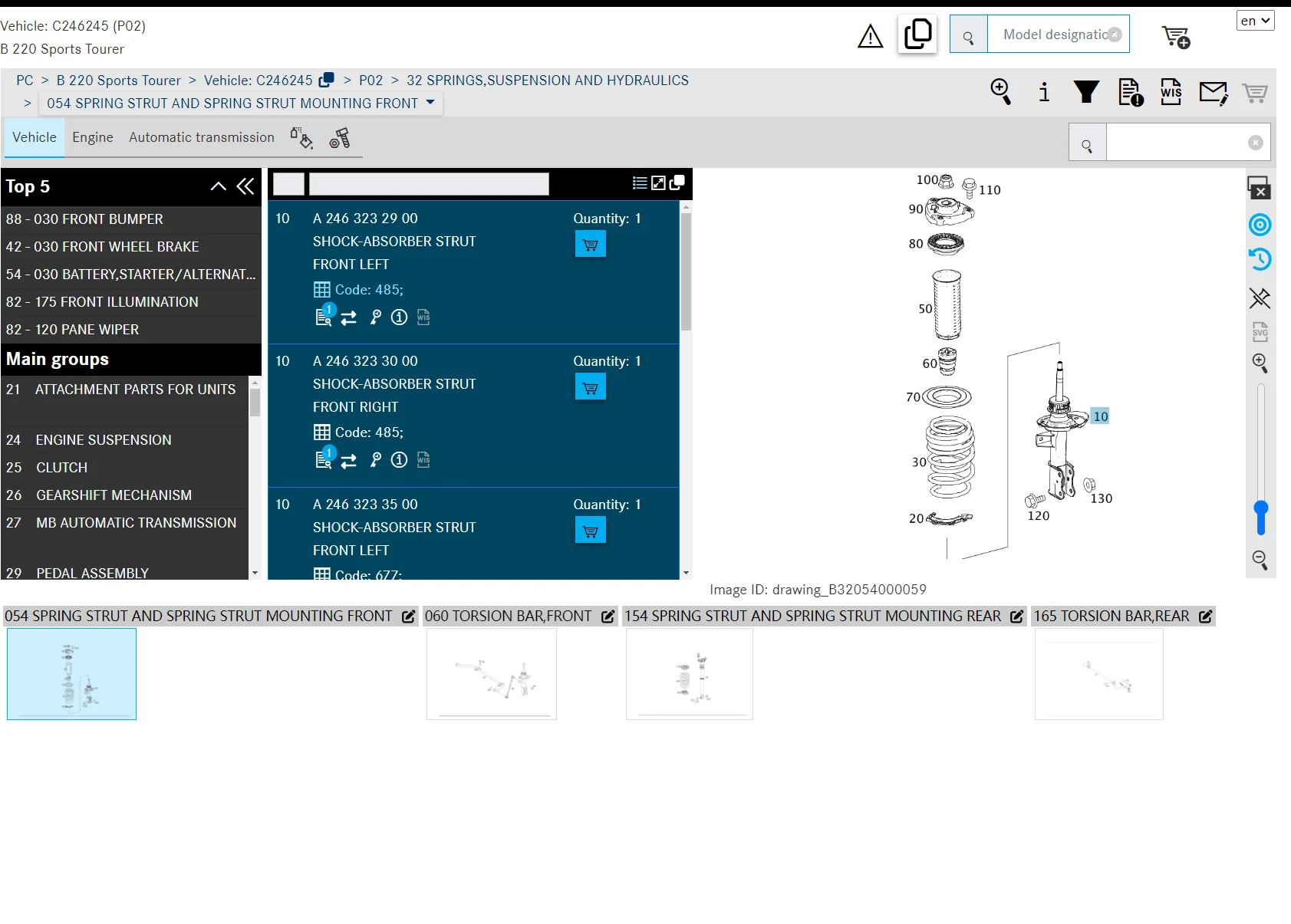This screenshot has width=1291, height=924.
Task: Click the magnifier zoom icon in the toolbar
Action: (x=1001, y=92)
